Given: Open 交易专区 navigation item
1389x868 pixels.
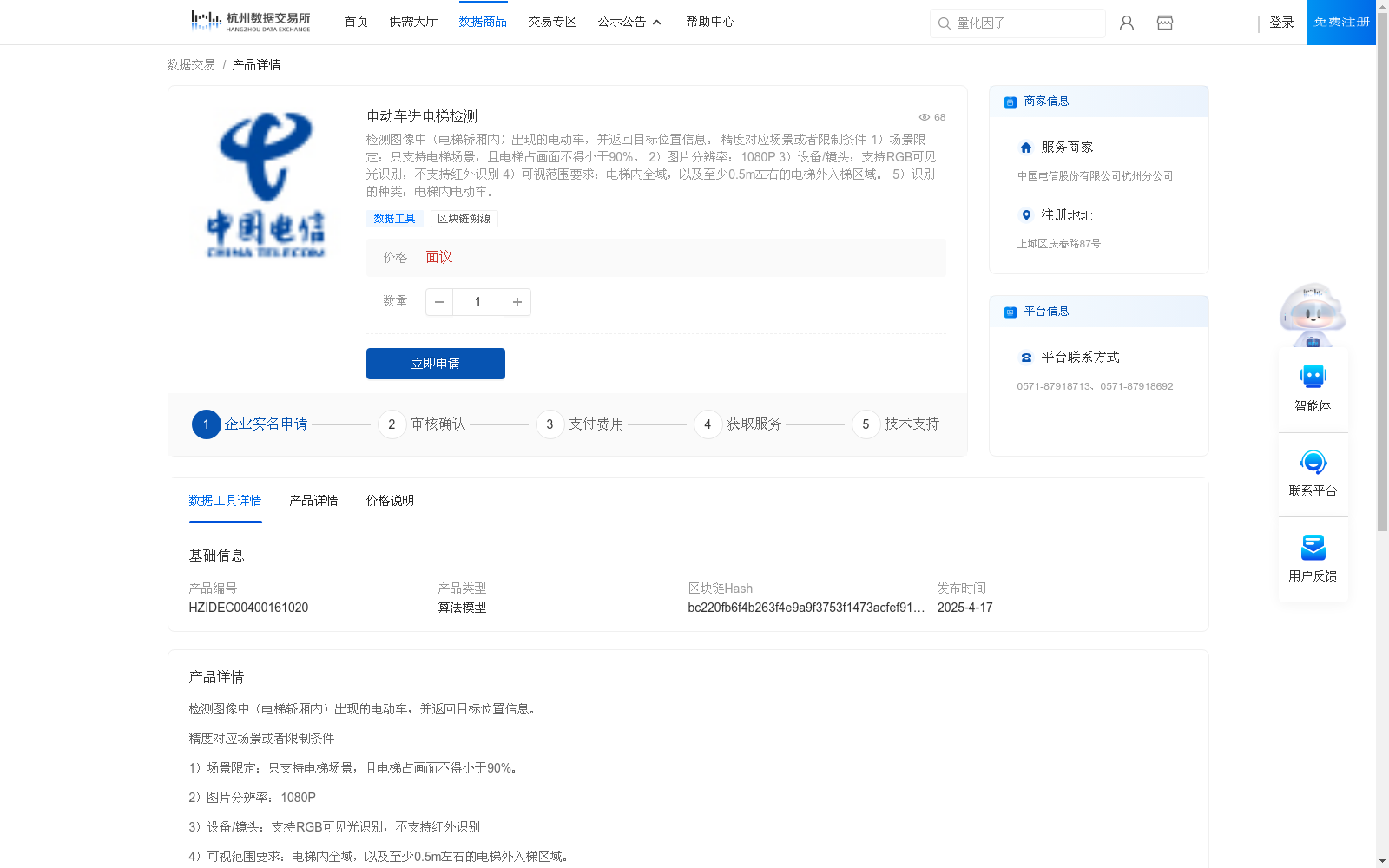Looking at the screenshot, I should (x=552, y=22).
